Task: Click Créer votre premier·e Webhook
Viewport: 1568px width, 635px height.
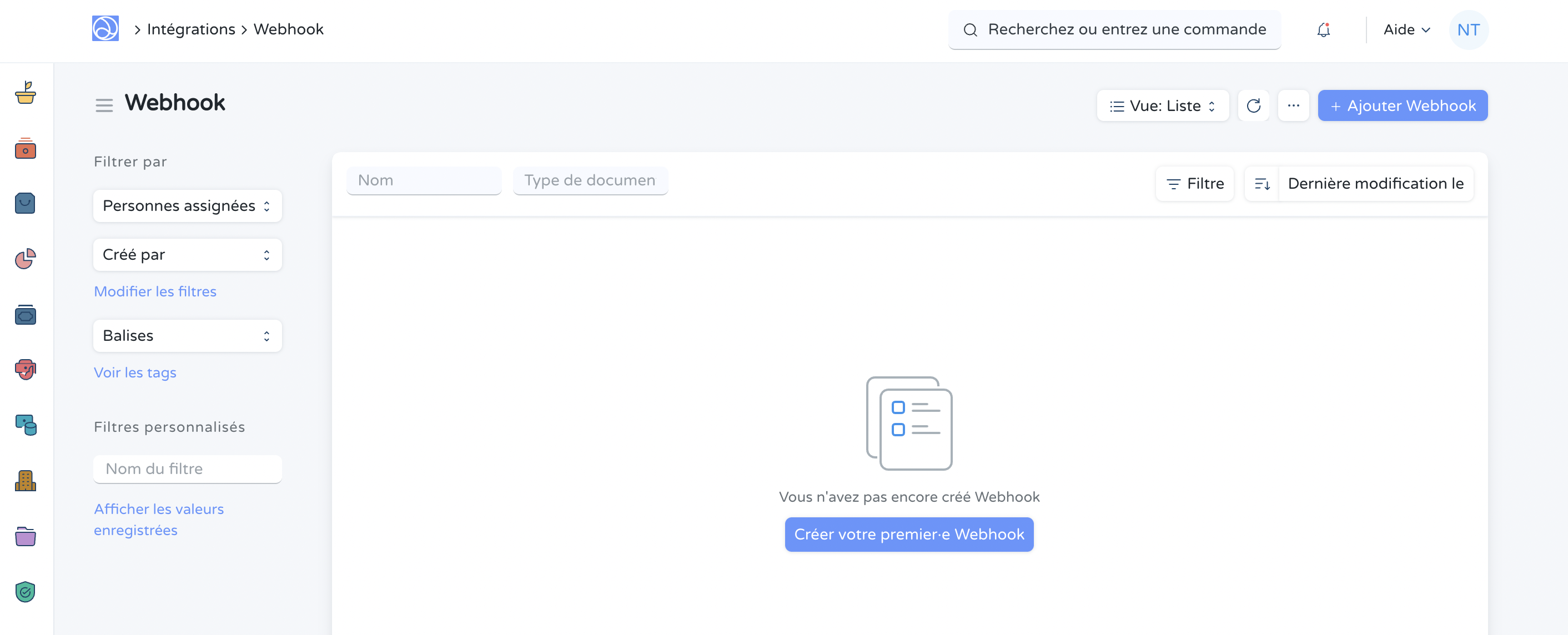Action: pos(909,534)
